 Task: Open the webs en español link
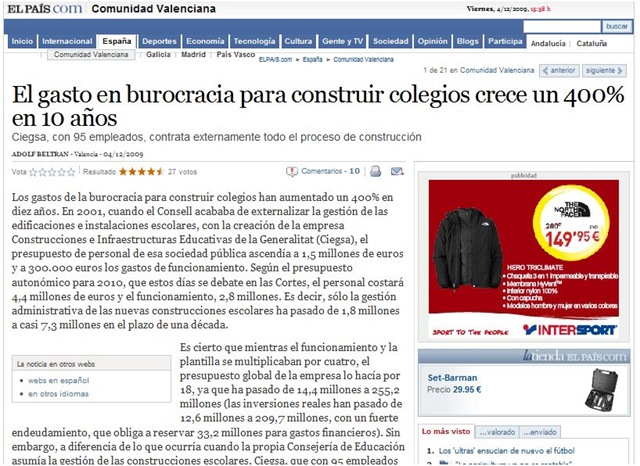point(58,380)
